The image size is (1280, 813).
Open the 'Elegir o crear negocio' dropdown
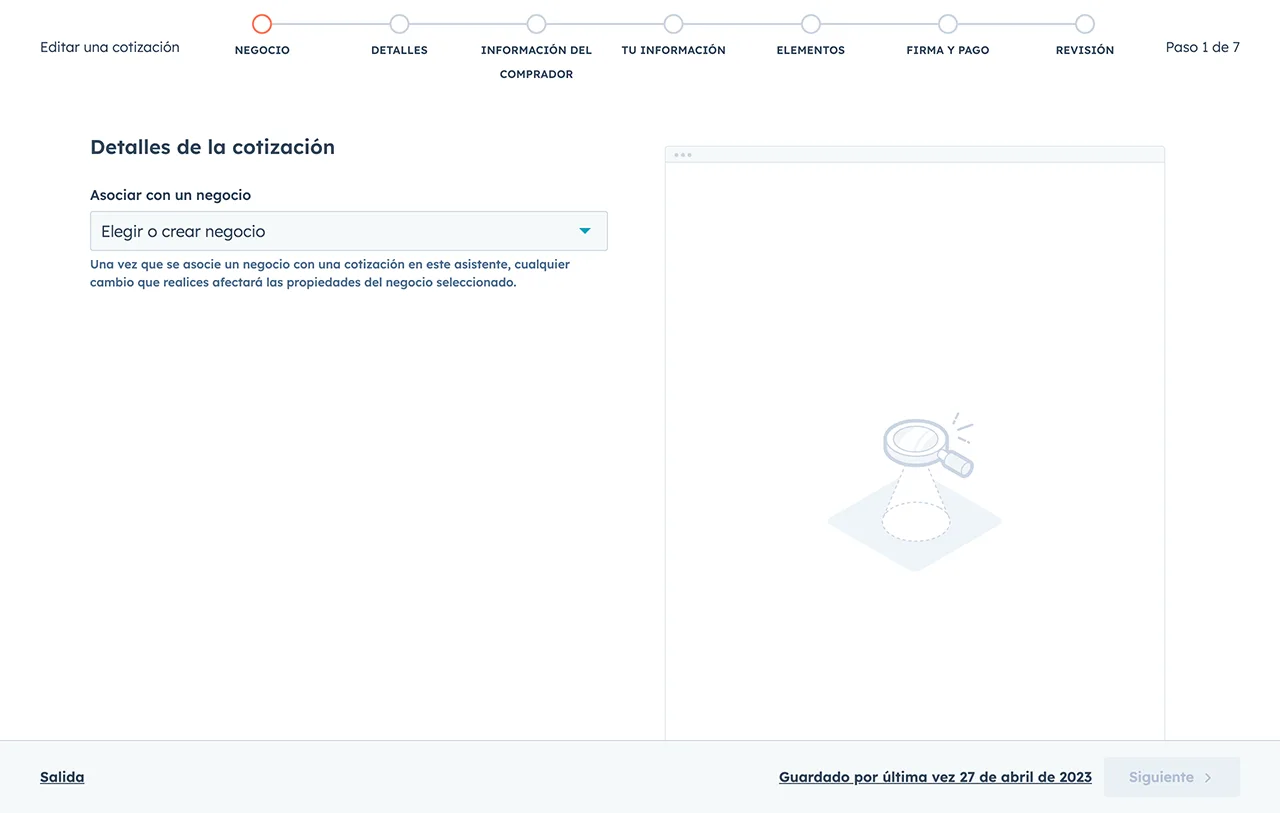click(x=348, y=231)
